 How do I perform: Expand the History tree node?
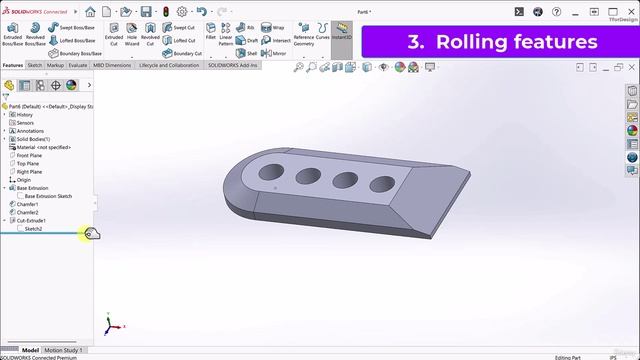4,115
